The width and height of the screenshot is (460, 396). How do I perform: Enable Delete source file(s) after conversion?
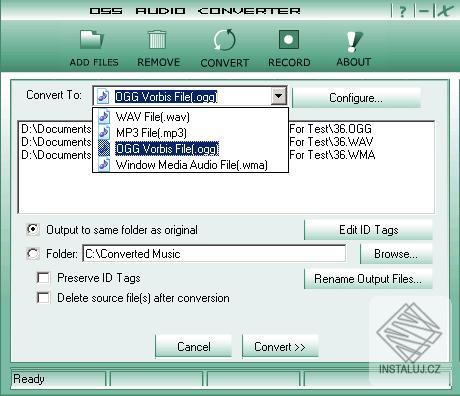pyautogui.click(x=43, y=298)
